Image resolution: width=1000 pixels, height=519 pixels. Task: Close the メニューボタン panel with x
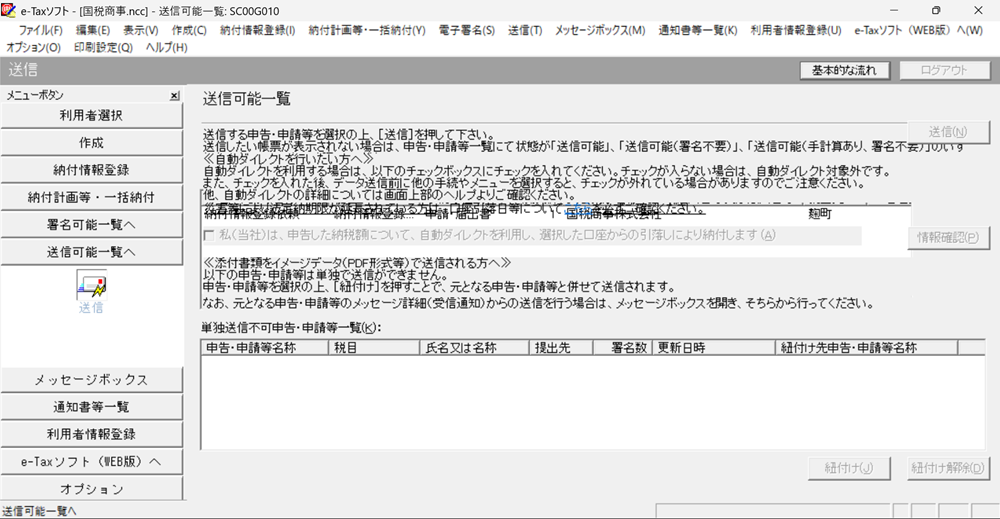tap(174, 96)
